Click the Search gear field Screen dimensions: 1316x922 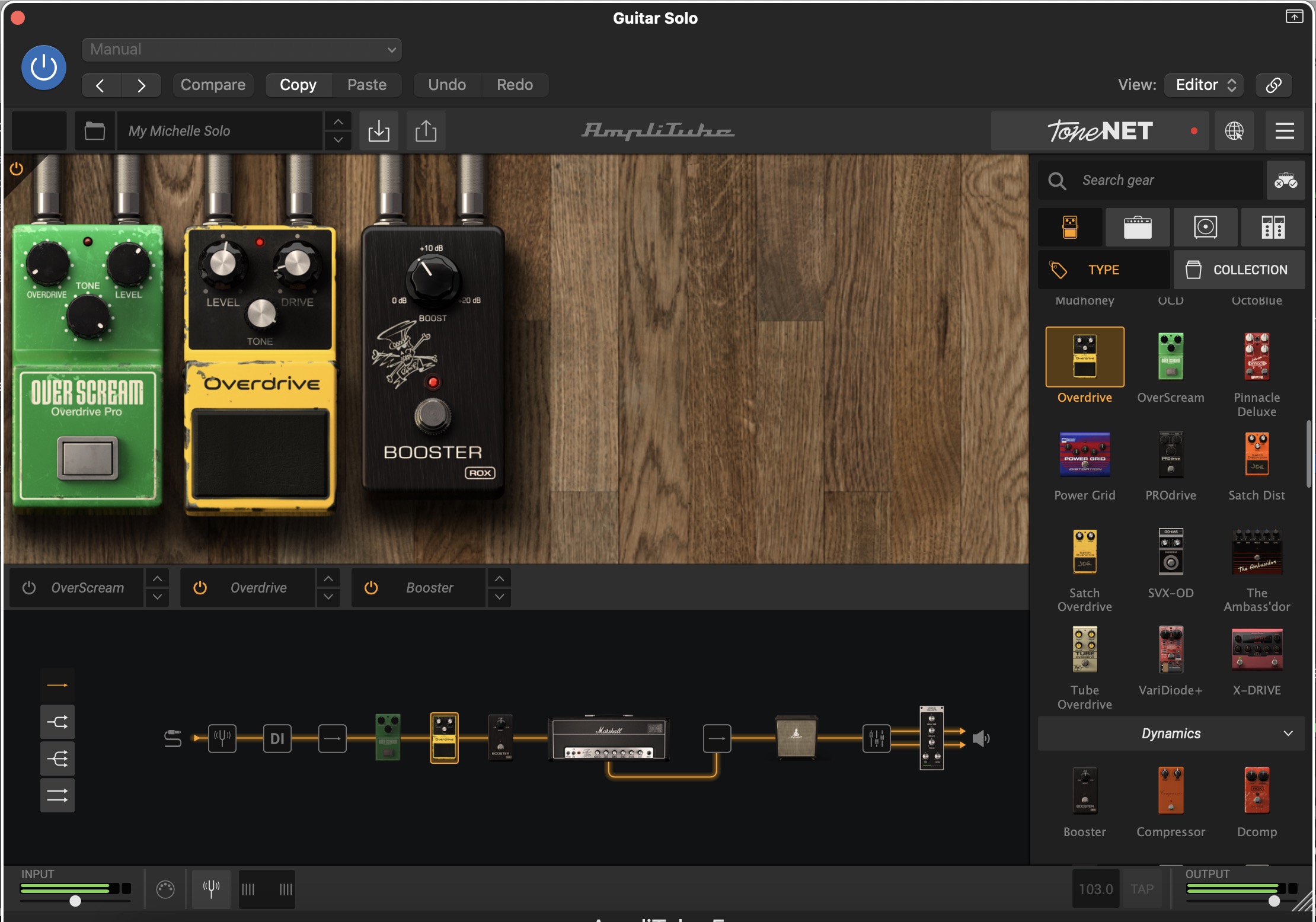click(x=1151, y=181)
